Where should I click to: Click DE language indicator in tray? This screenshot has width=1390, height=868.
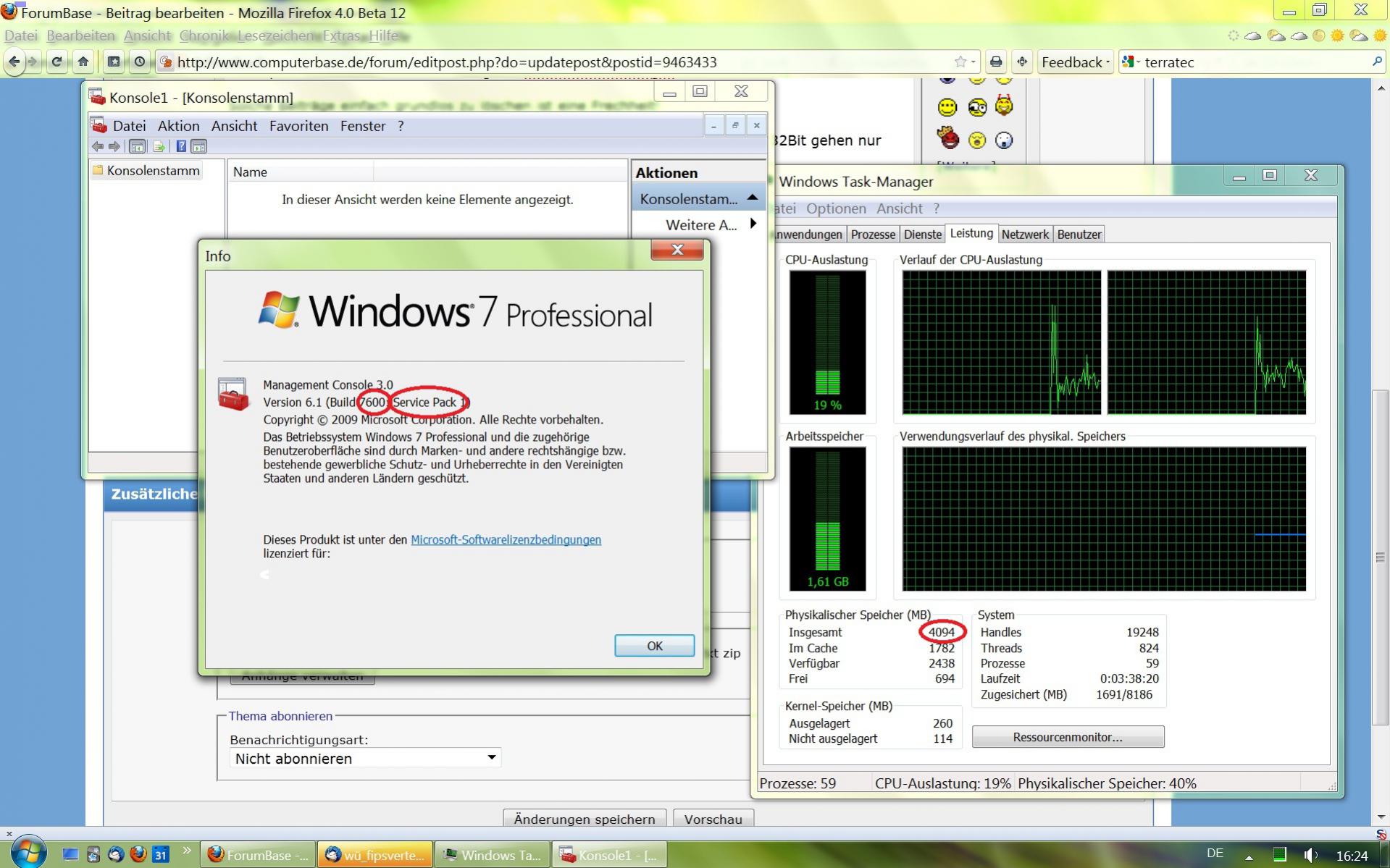point(1215,854)
